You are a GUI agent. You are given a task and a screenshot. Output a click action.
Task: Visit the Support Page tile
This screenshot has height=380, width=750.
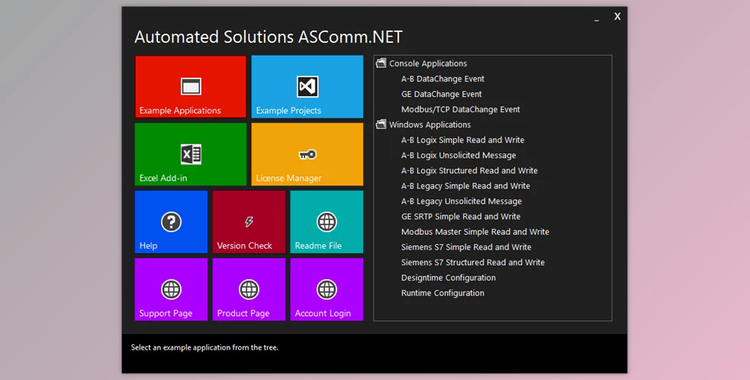[x=171, y=290]
